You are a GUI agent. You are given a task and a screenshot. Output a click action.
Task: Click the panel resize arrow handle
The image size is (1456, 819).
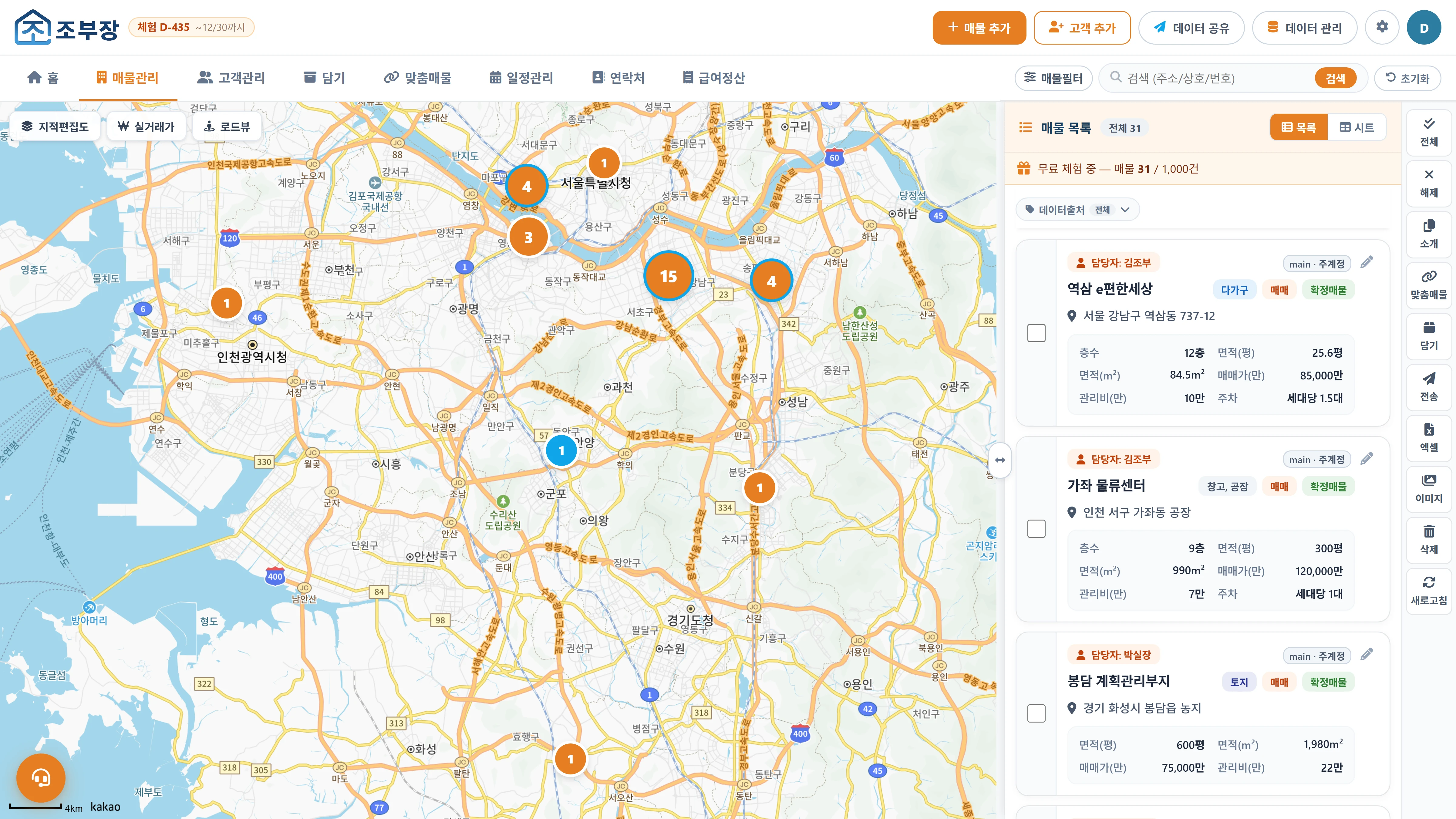click(1000, 460)
